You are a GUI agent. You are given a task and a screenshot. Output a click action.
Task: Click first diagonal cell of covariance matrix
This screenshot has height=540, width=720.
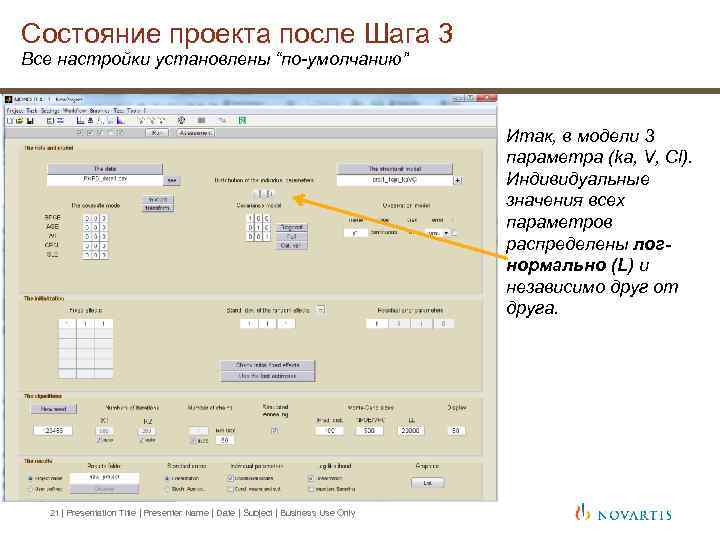pos(250,219)
